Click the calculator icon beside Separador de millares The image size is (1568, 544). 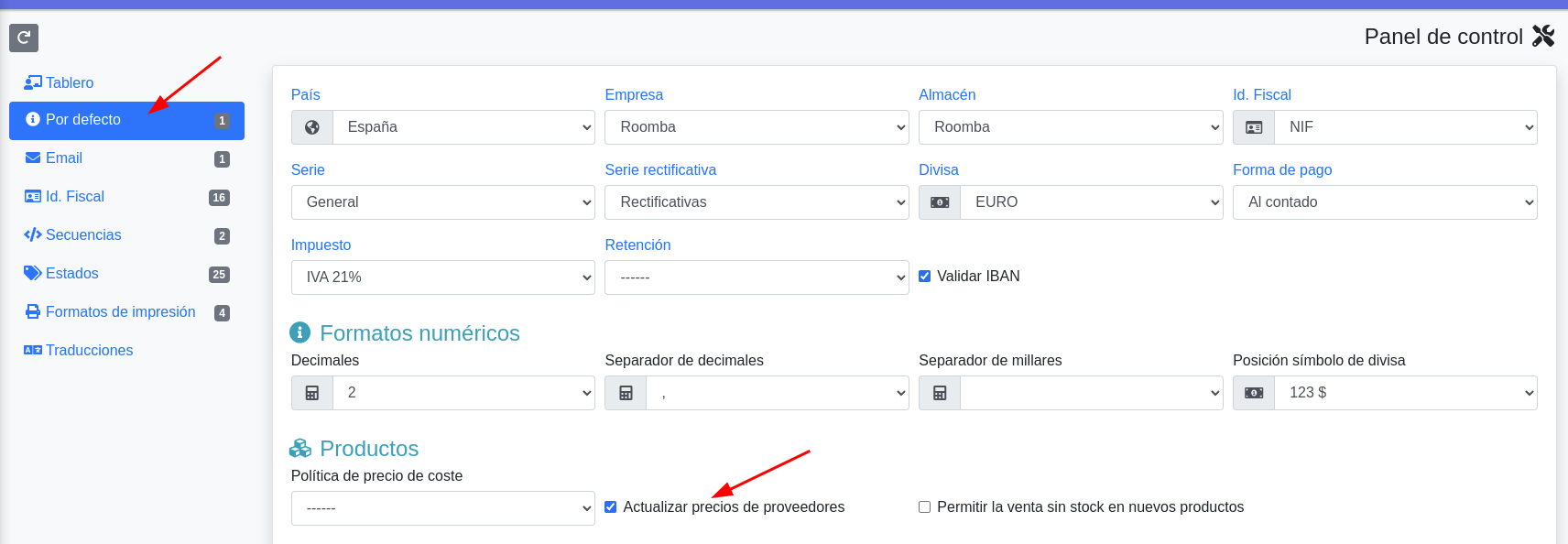(940, 393)
